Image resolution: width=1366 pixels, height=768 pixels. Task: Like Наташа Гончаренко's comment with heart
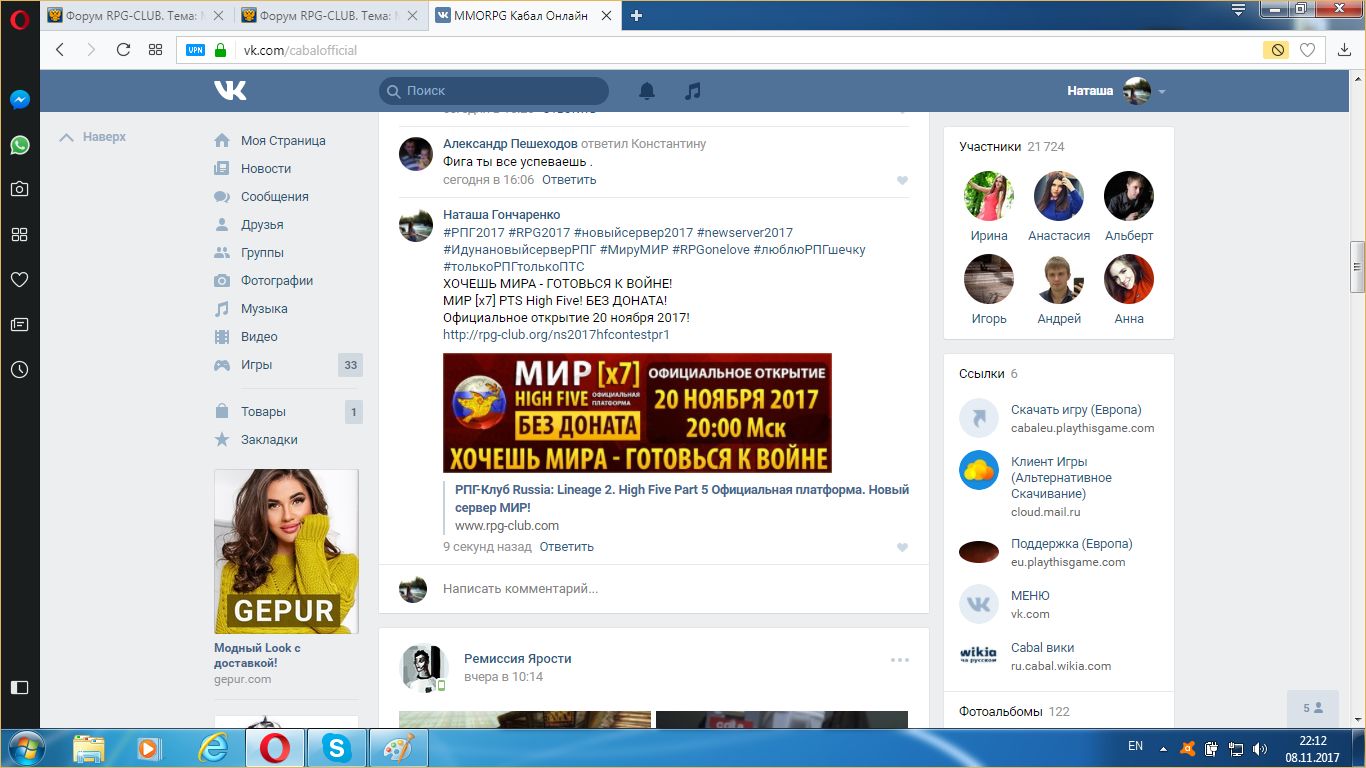(902, 548)
